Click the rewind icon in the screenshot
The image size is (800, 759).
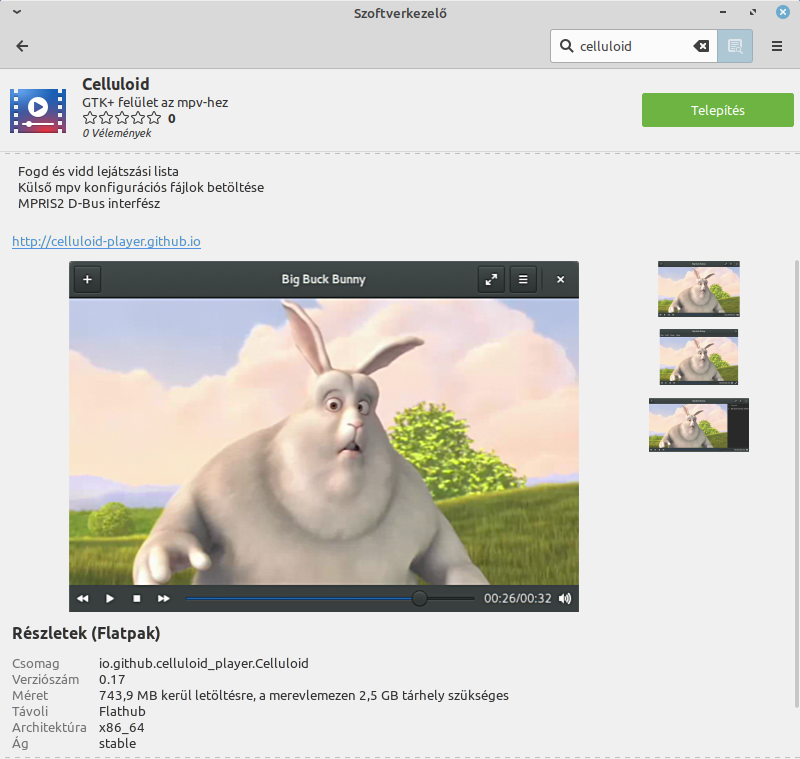(83, 598)
